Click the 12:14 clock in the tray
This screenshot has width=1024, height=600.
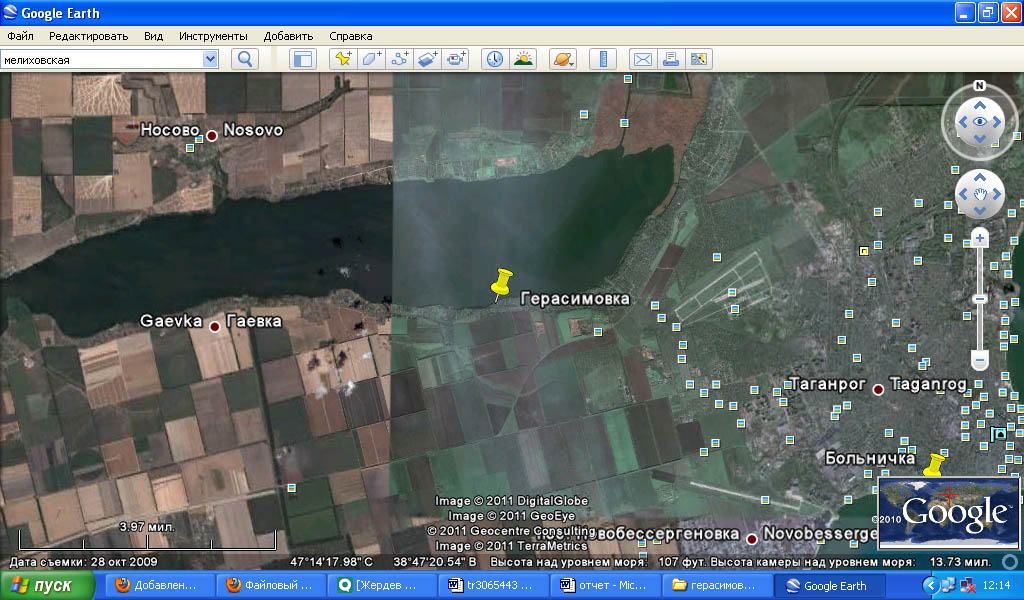coord(997,586)
